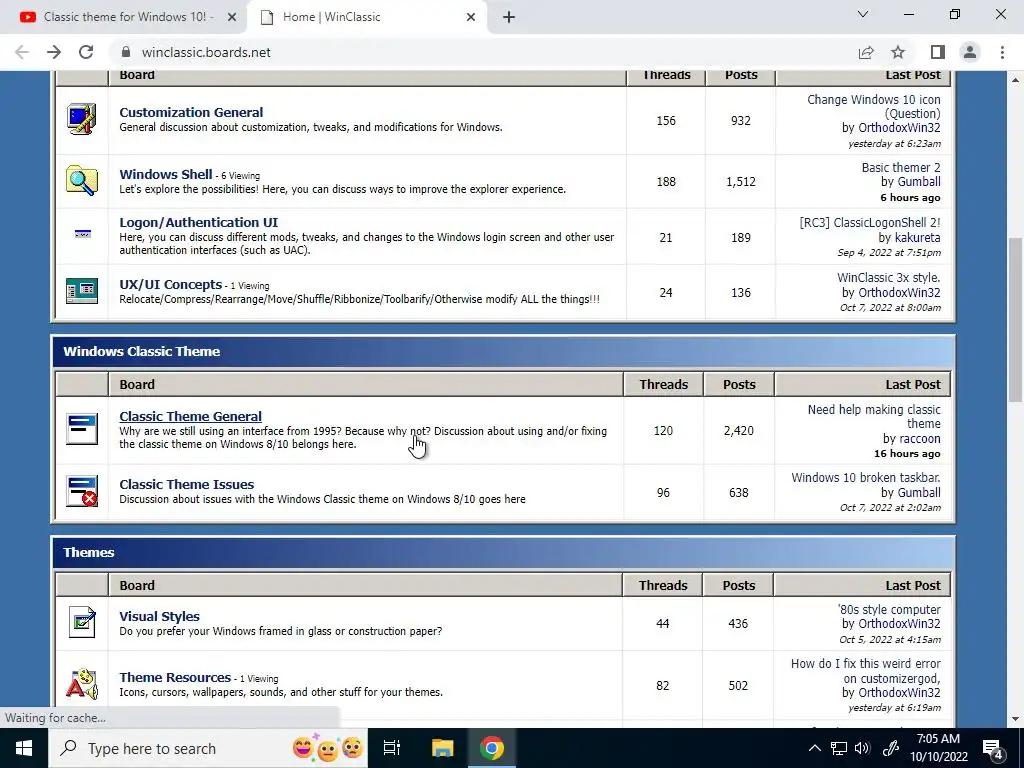The width and height of the screenshot is (1024, 768).
Task: Open last post 'Change Windows 10 icon (Question)'
Action: 874,106
